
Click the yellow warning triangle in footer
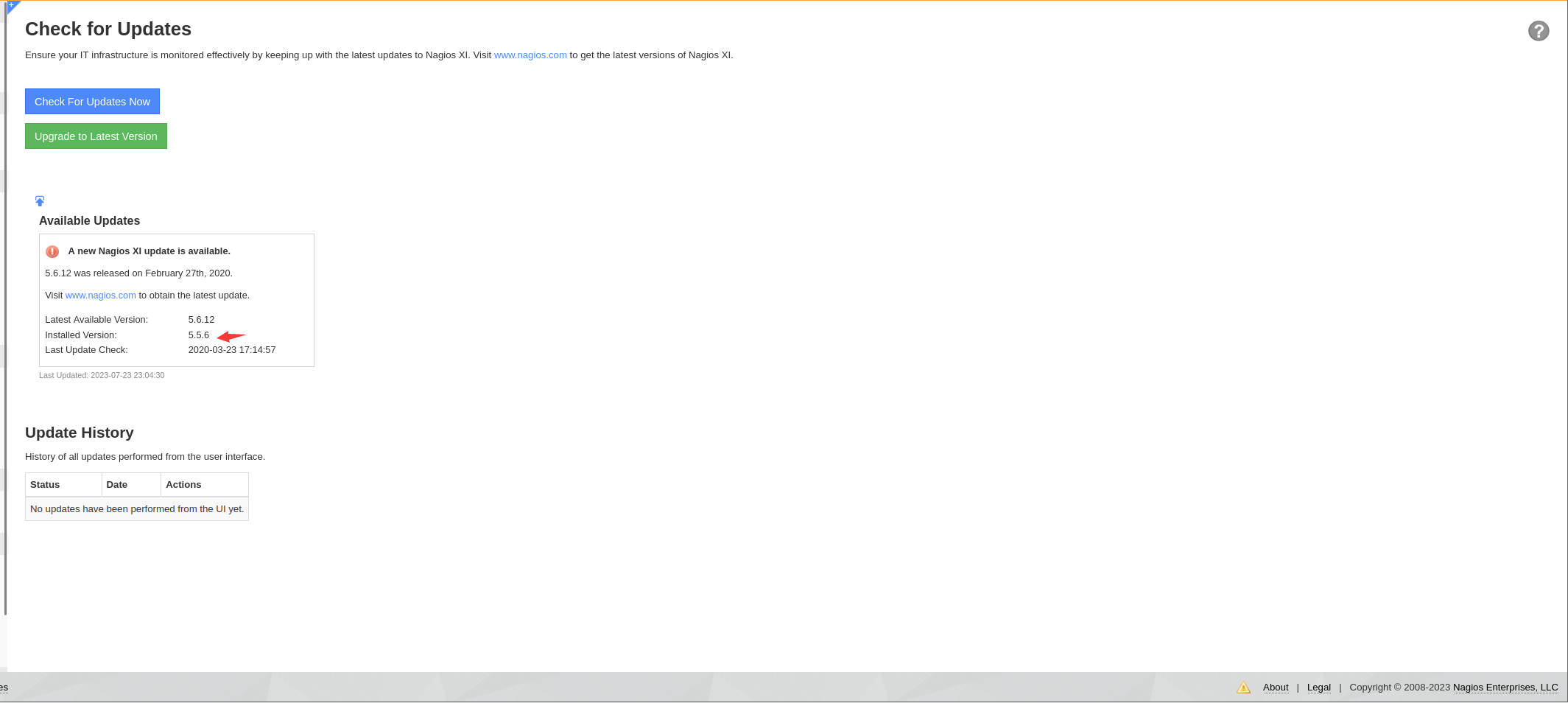[x=1243, y=688]
